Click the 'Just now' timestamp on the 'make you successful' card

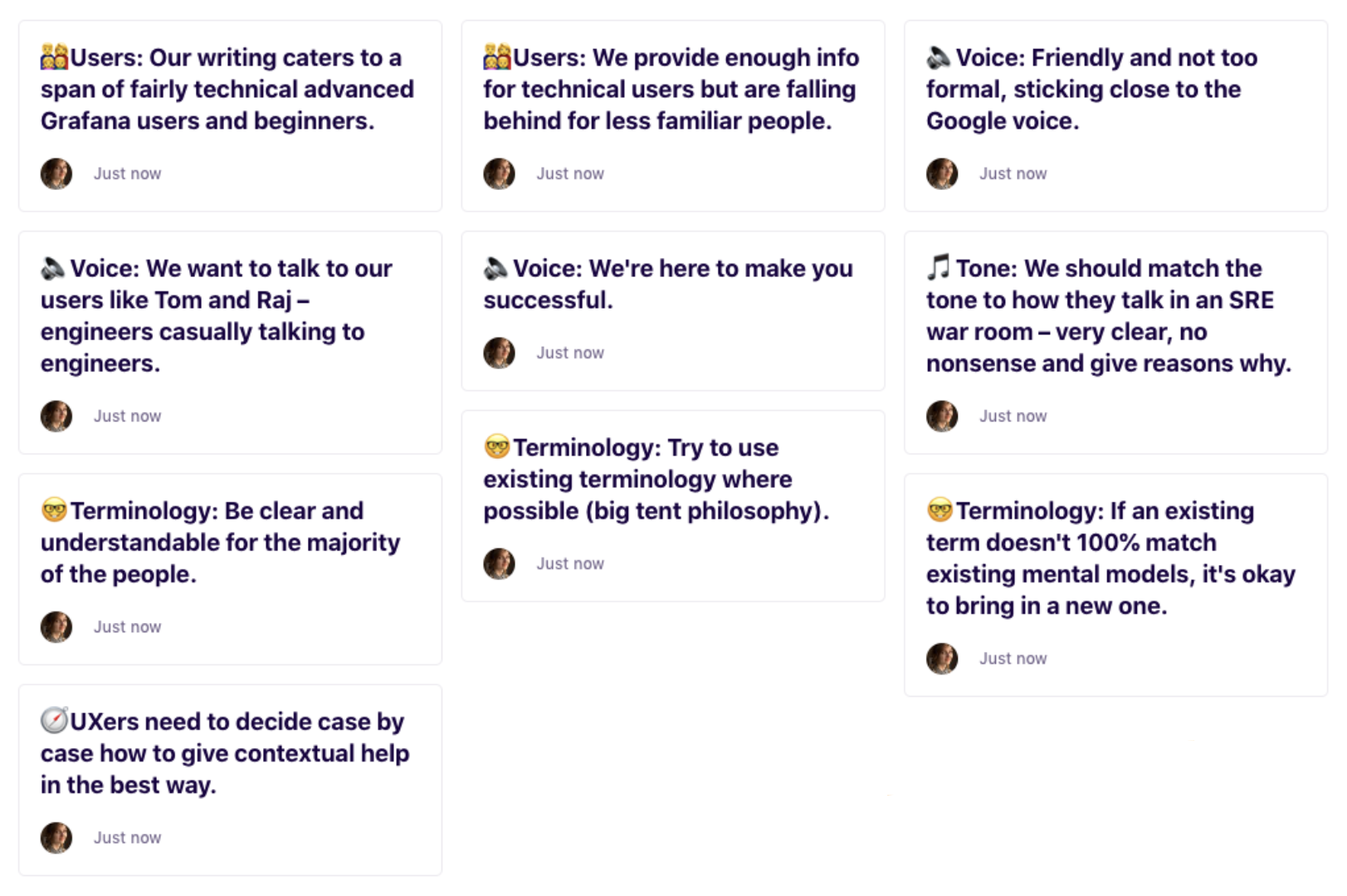(570, 353)
